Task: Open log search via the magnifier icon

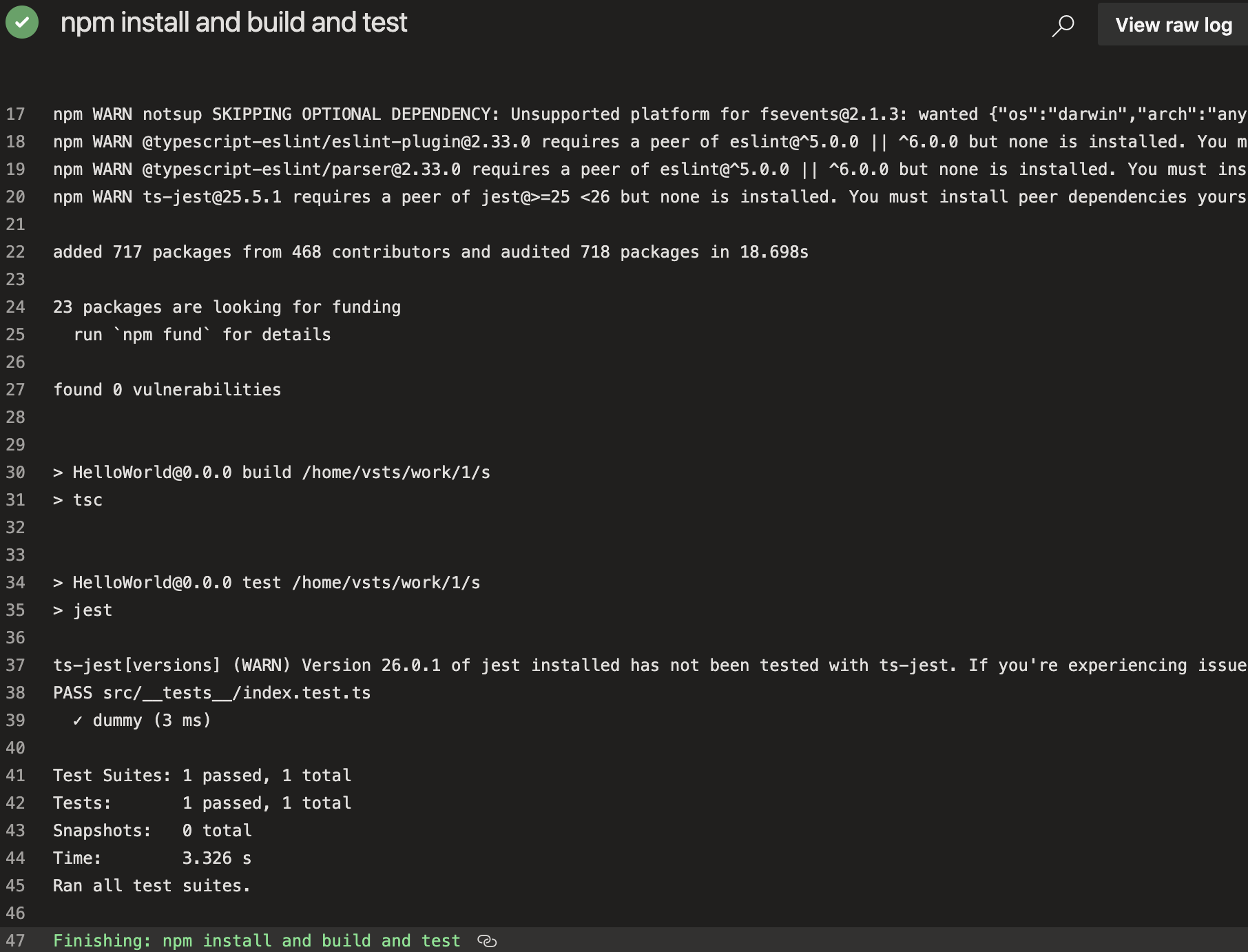Action: [x=1063, y=25]
